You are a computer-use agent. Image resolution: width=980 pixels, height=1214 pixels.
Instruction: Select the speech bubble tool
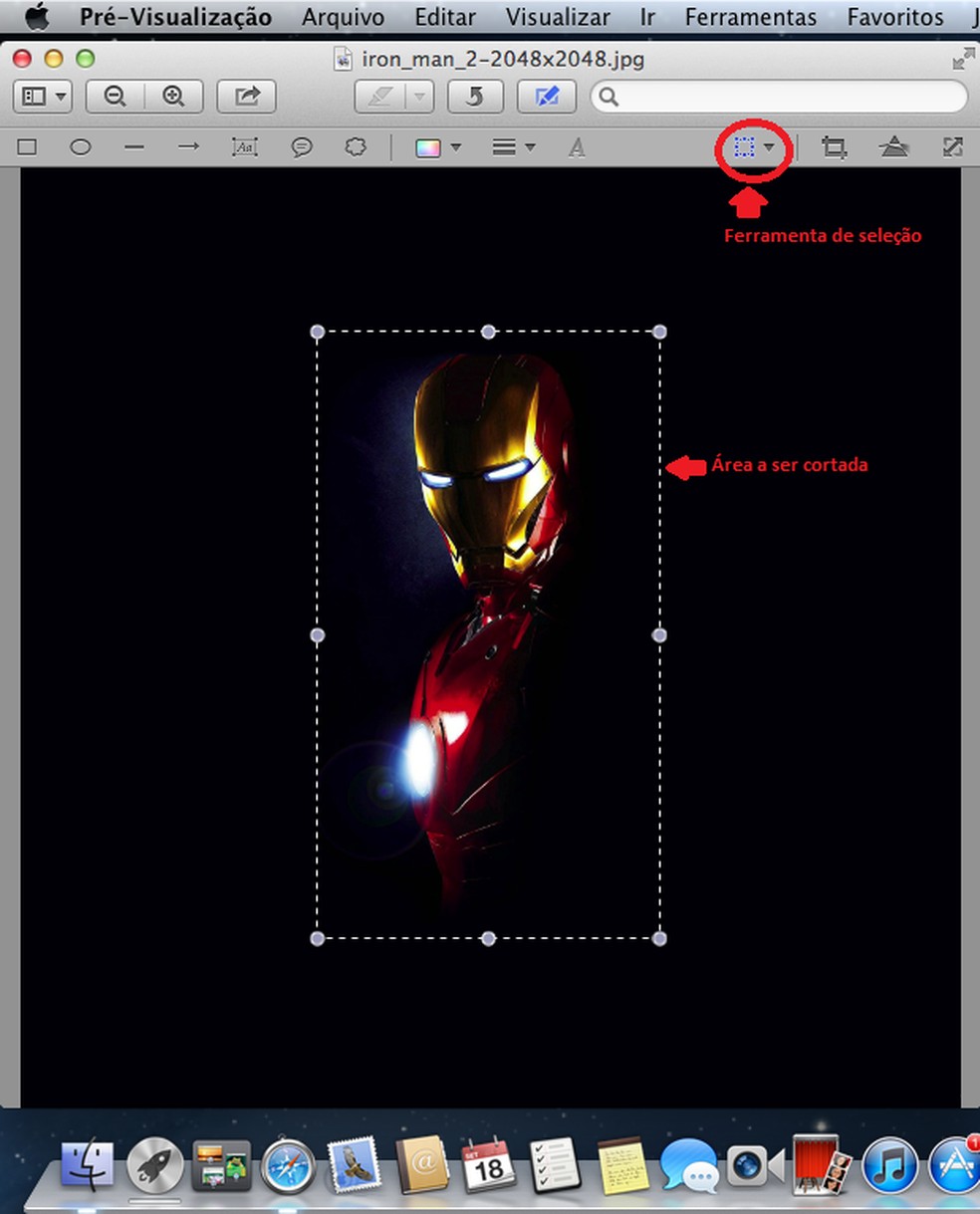[301, 147]
